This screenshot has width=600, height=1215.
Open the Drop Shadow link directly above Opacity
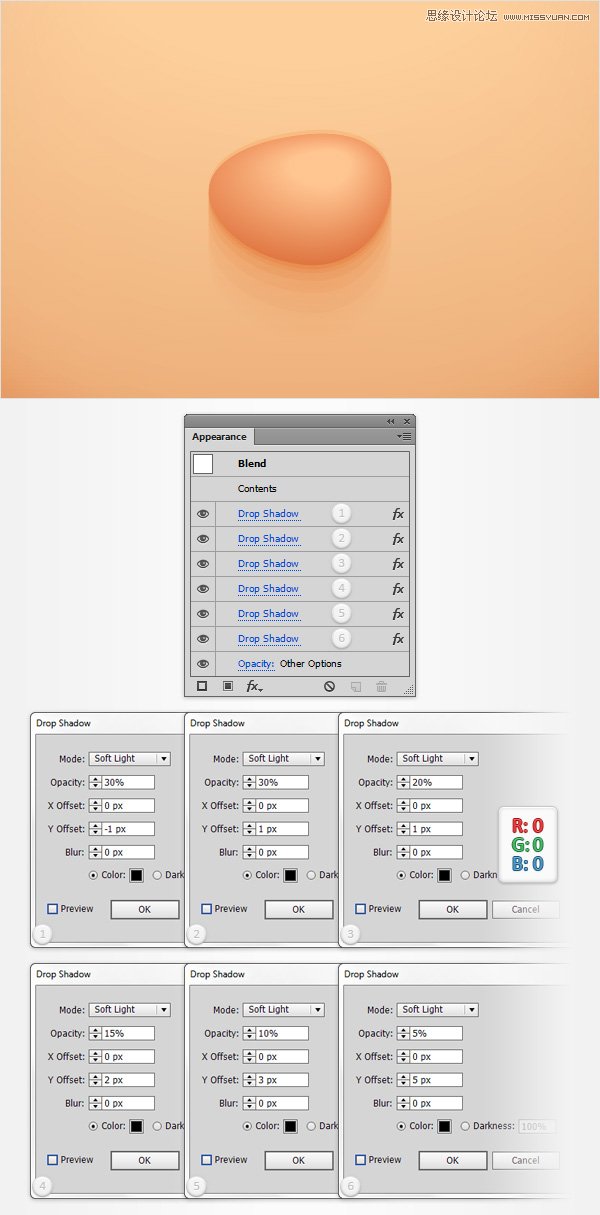[x=268, y=639]
